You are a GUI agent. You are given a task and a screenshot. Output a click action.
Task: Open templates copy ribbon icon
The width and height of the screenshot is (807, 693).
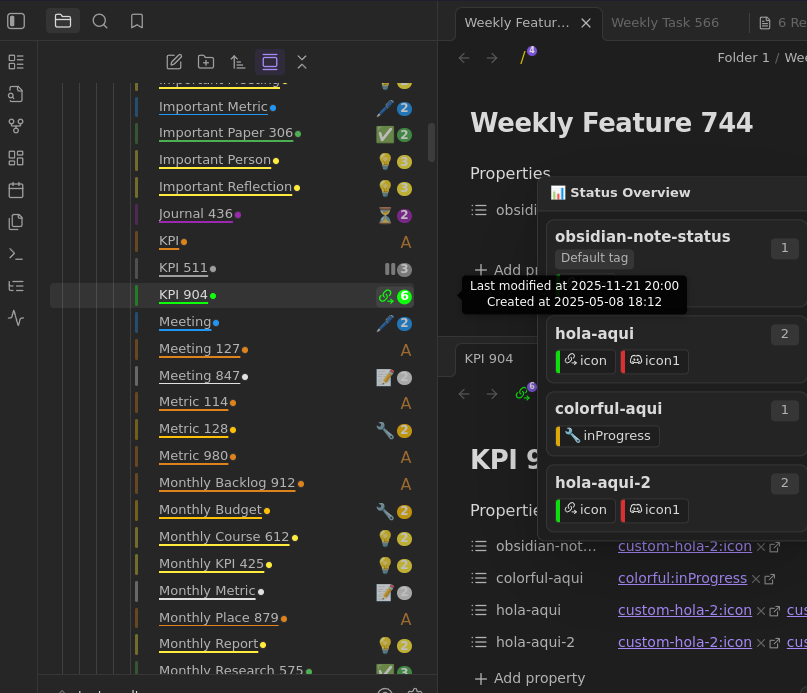[16, 222]
